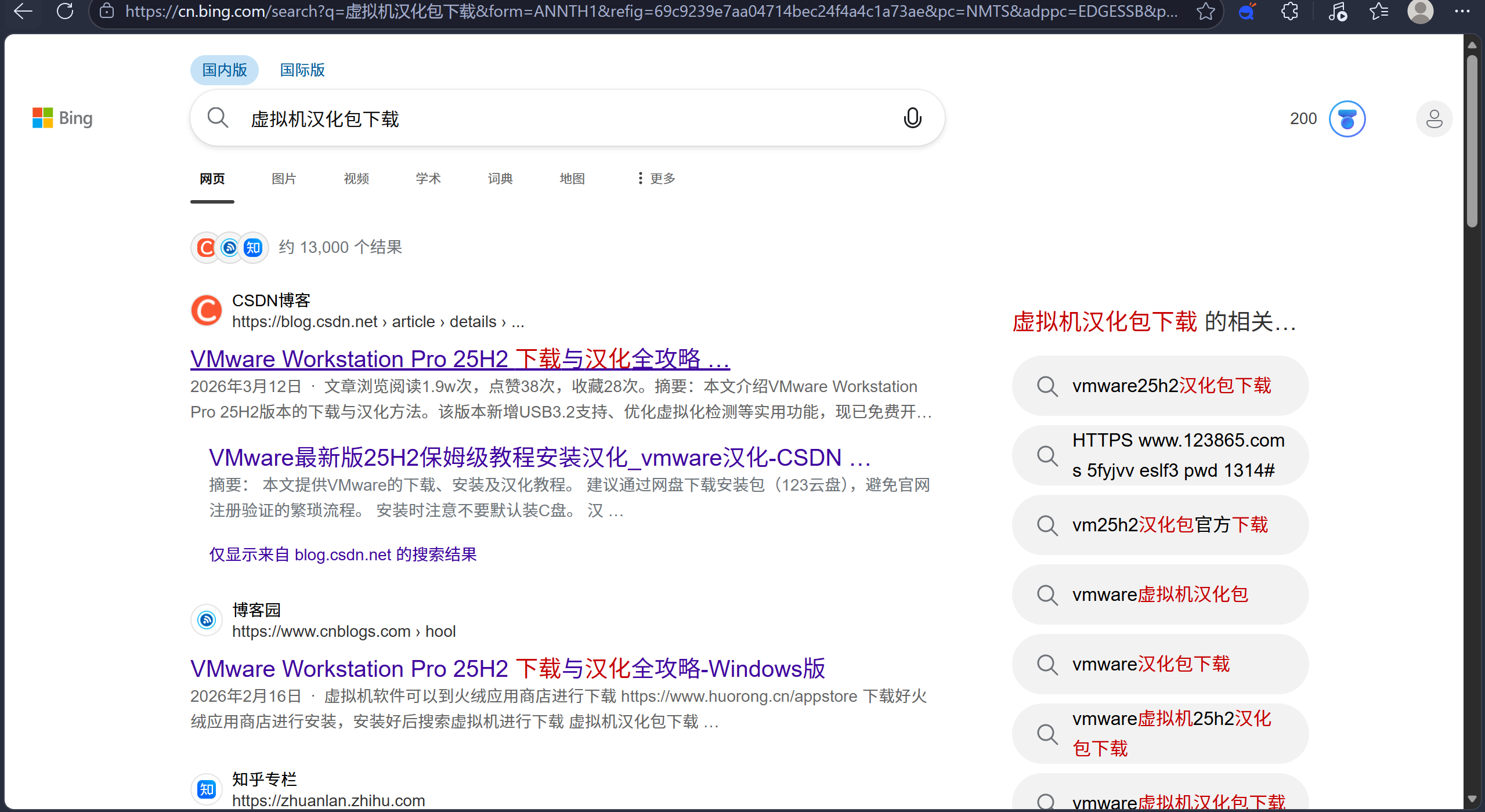The height and width of the screenshot is (812, 1485).
Task: Click the Bing logo
Action: pos(63,118)
